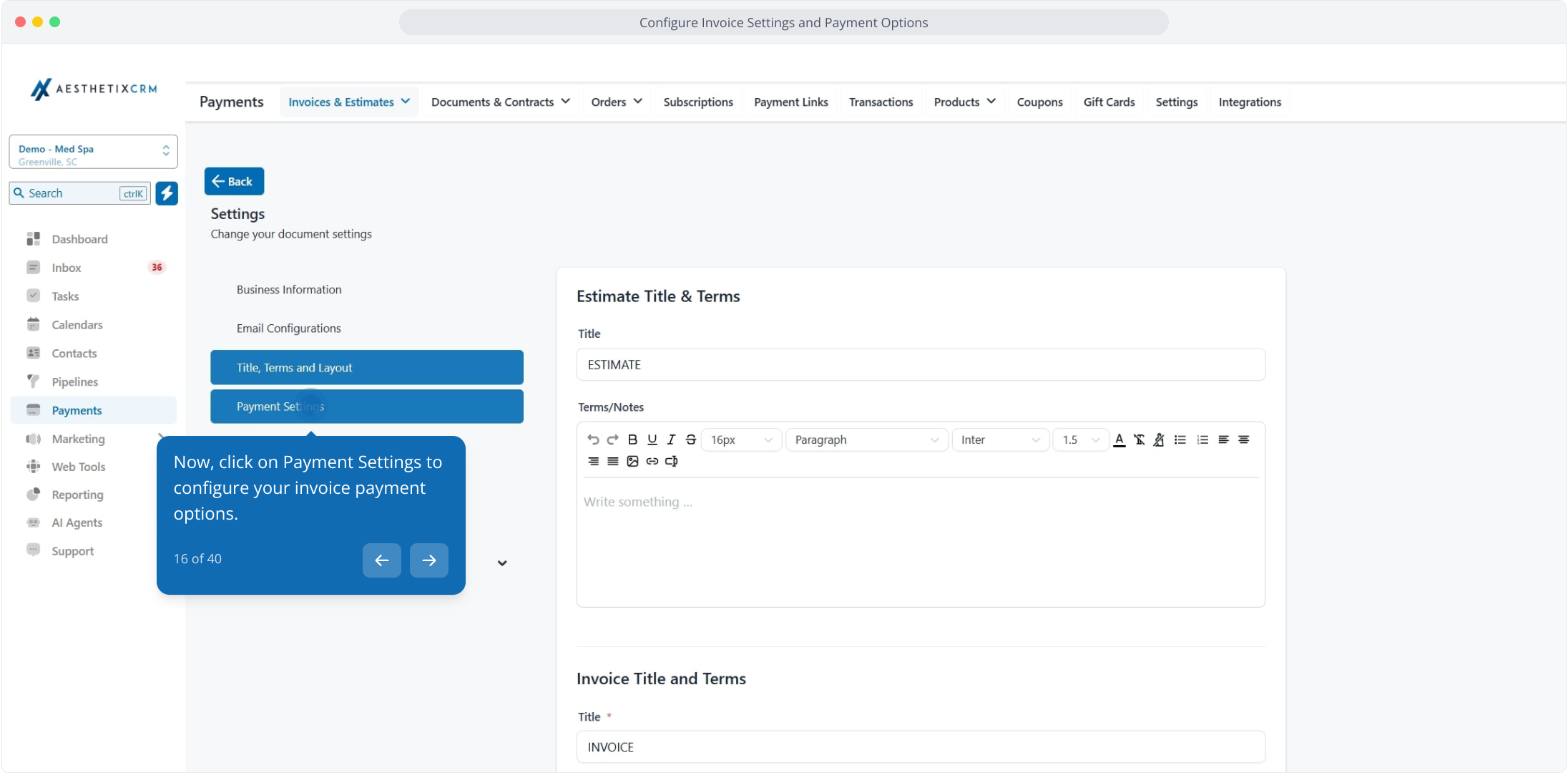
Task: Open the Paragraph style dropdown
Action: point(866,439)
